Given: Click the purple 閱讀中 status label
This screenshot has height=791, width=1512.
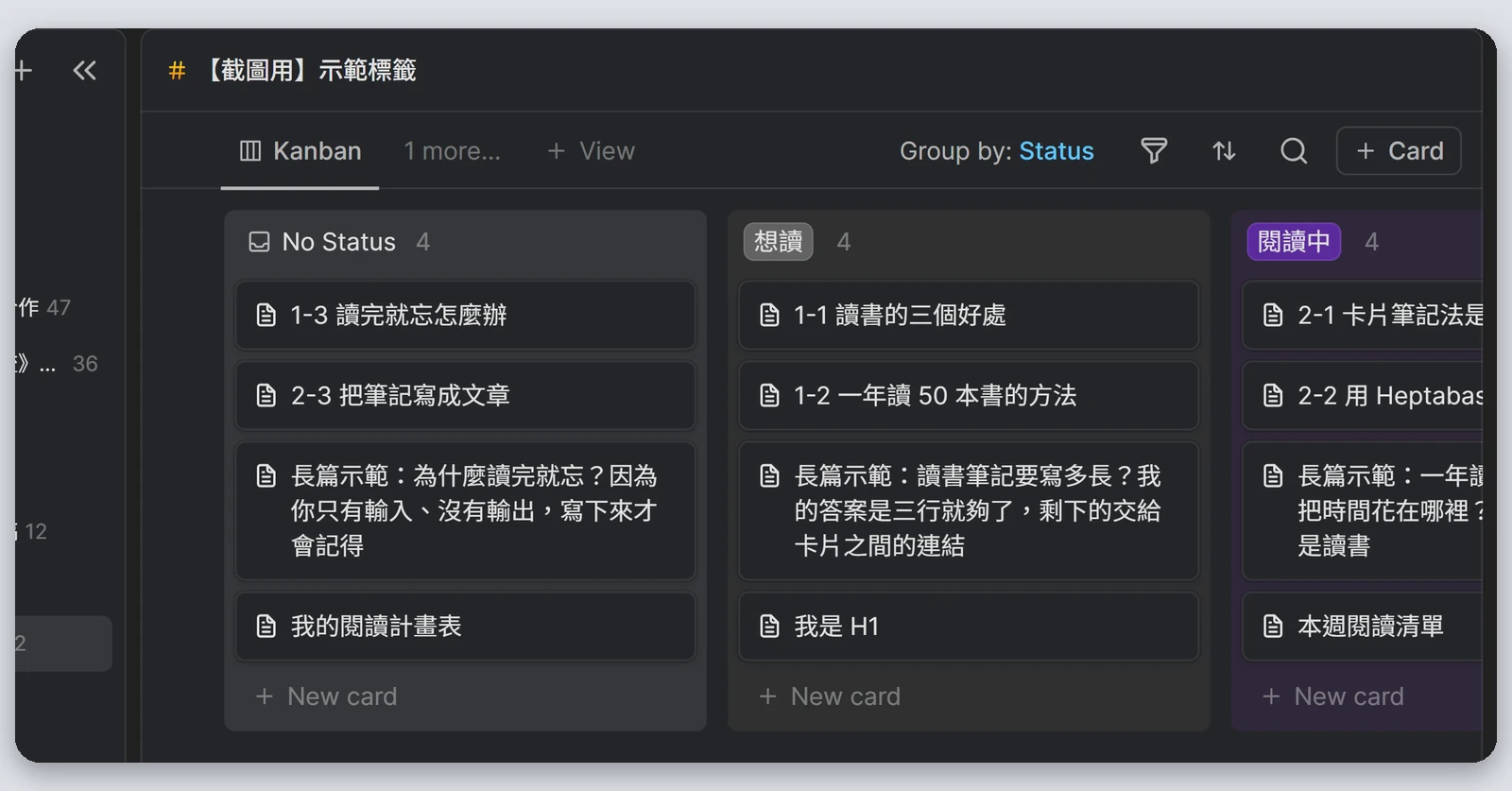Looking at the screenshot, I should [x=1294, y=242].
